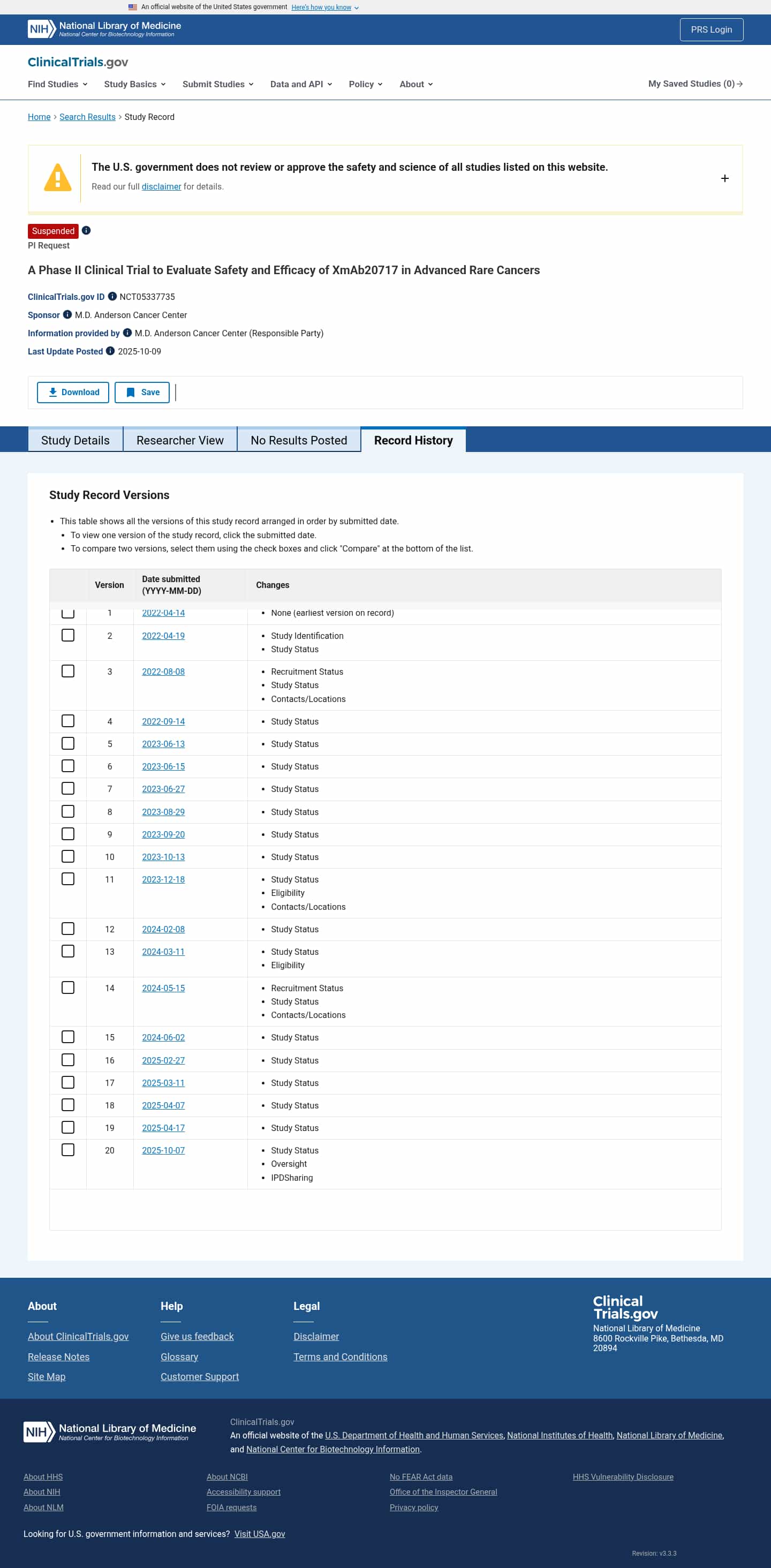Image resolution: width=771 pixels, height=1568 pixels.
Task: Expand the disclaimer banner with plus icon
Action: pos(724,178)
